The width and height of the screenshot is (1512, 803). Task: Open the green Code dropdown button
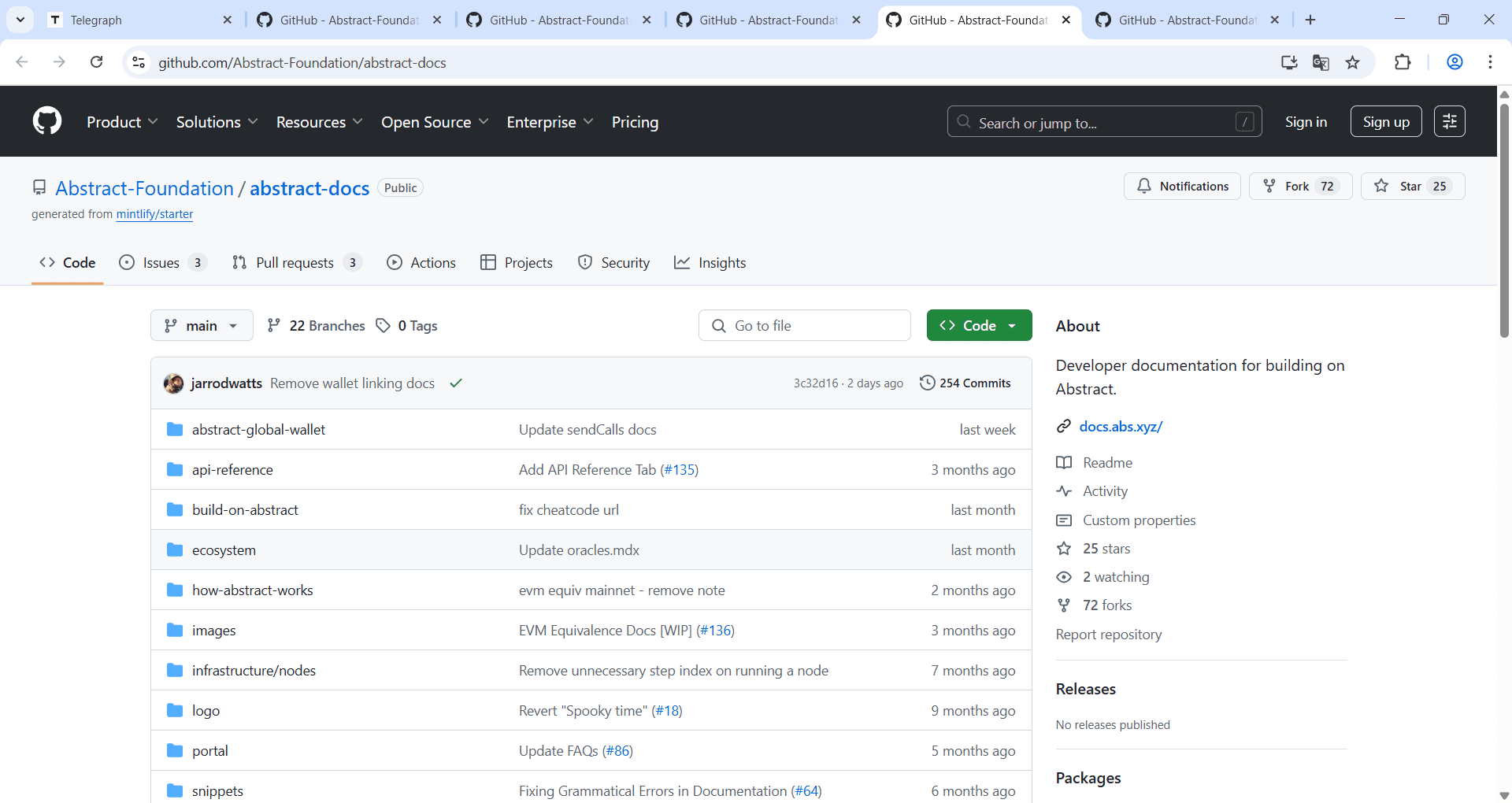pyautogui.click(x=979, y=325)
